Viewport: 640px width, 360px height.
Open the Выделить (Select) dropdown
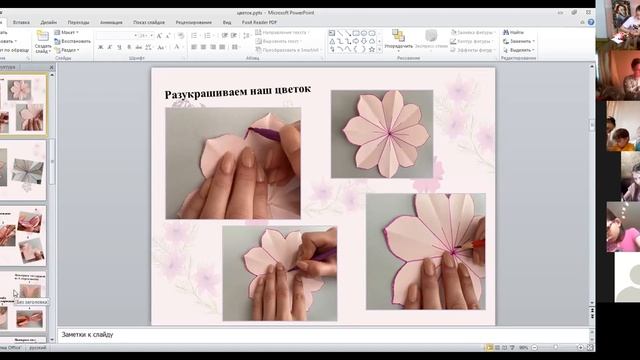519,50
